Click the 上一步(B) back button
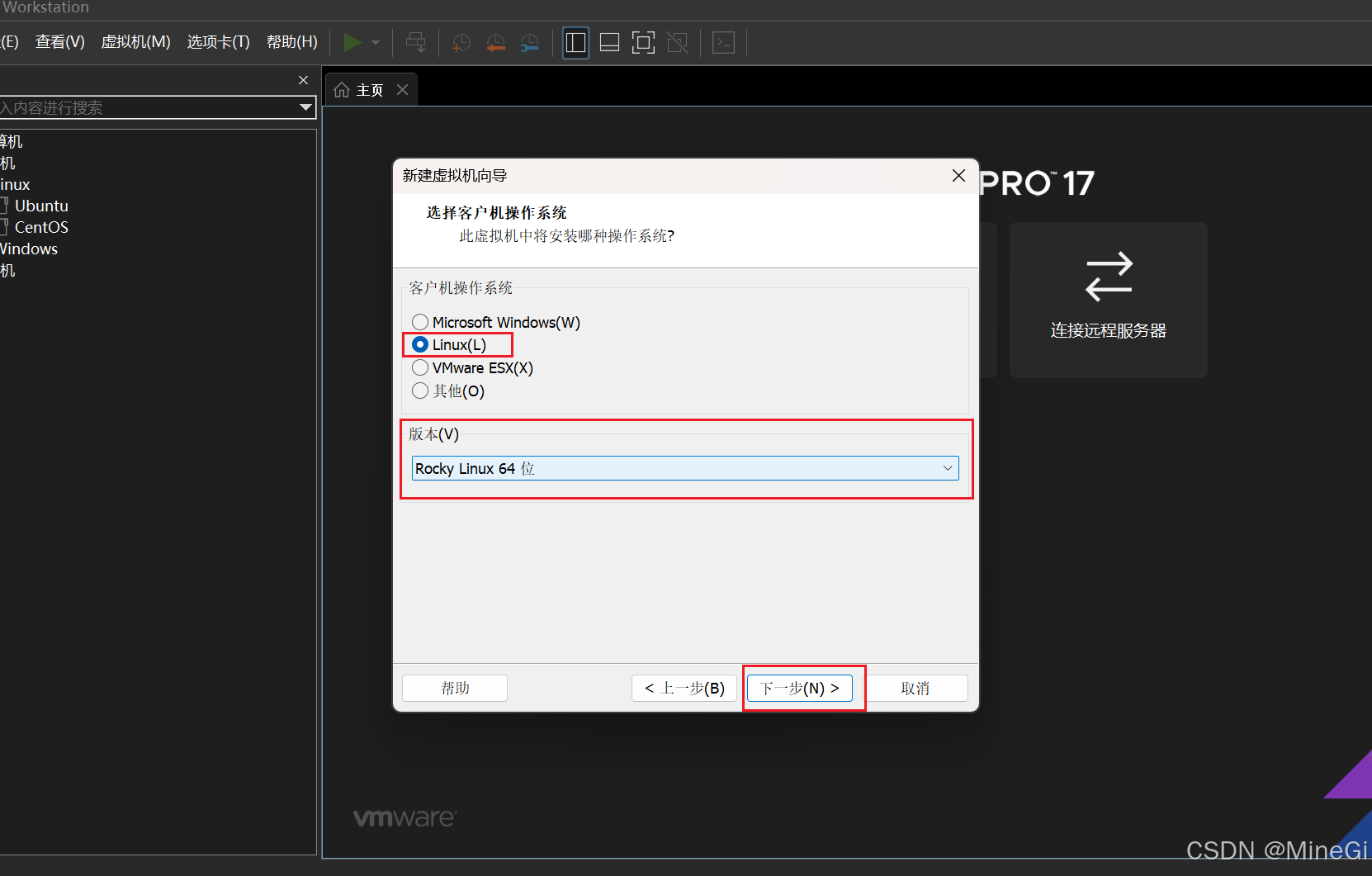 pyautogui.click(x=684, y=688)
